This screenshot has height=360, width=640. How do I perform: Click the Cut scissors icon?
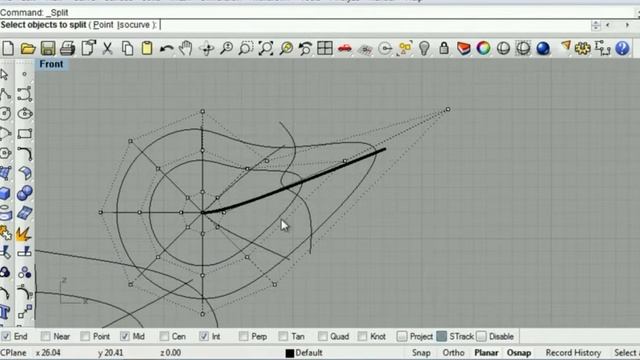[x=107, y=49]
